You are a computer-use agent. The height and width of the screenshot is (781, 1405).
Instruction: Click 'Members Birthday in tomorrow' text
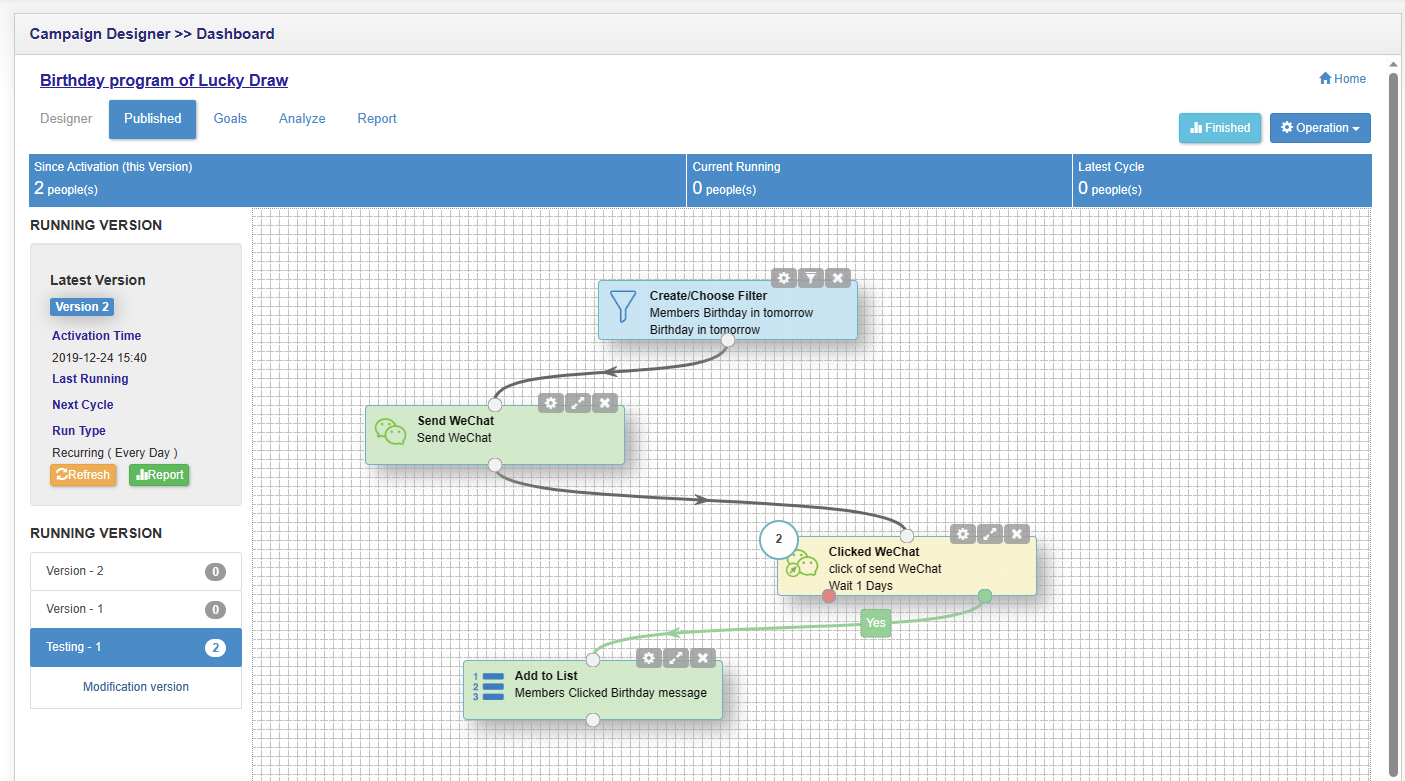731,313
